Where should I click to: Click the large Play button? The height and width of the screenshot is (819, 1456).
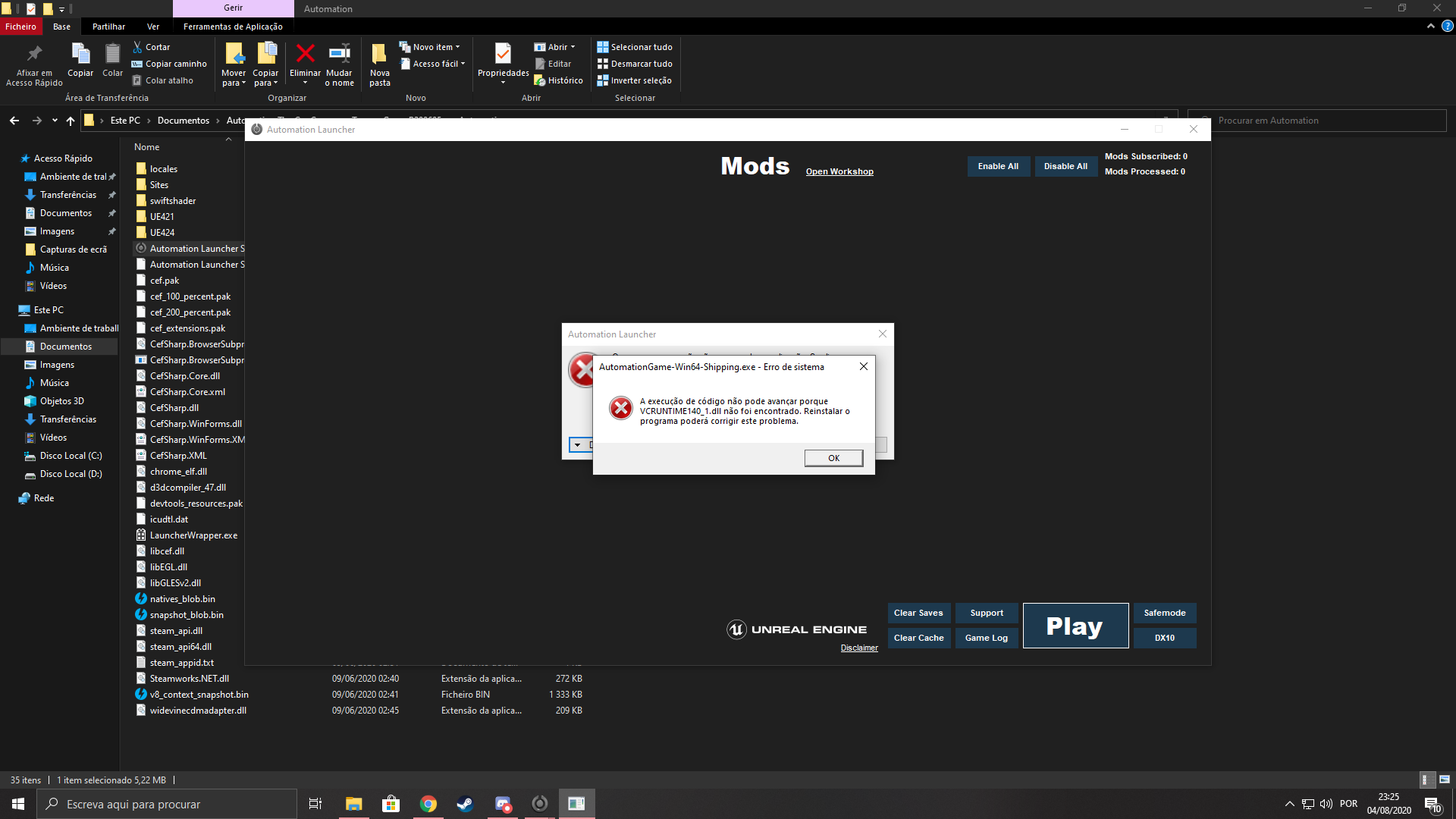pyautogui.click(x=1075, y=626)
